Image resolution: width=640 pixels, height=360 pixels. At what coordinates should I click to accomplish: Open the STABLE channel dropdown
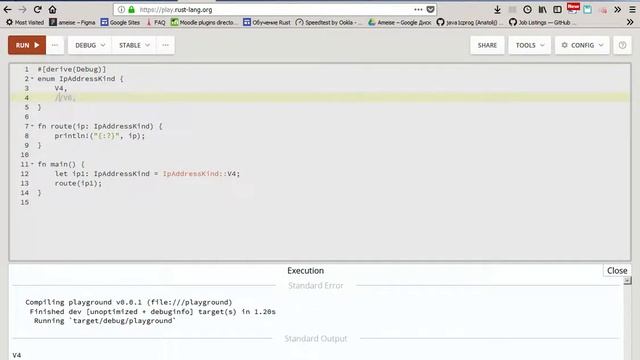coord(134,45)
